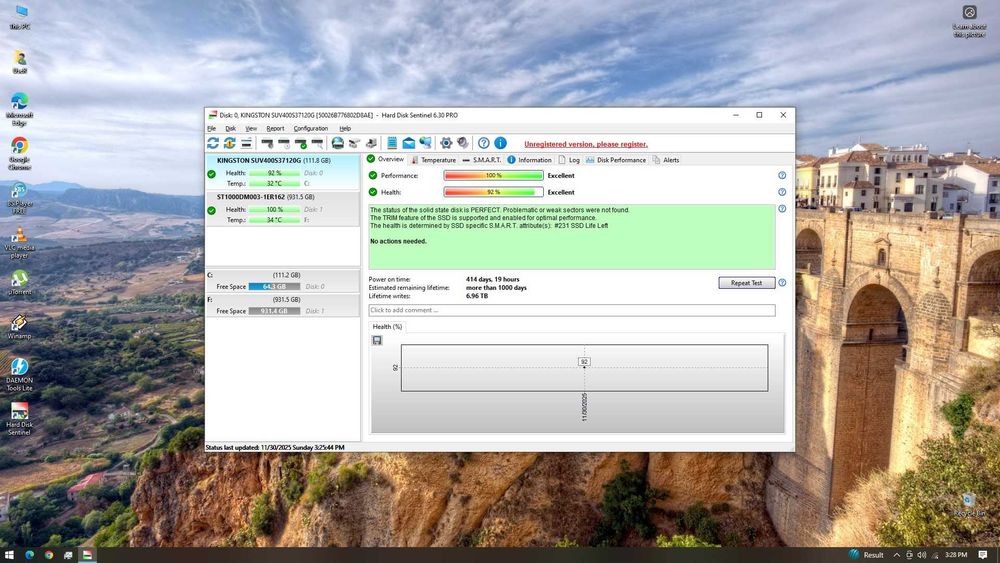Switch to the Log tab
This screenshot has height=563, width=1000.
pos(569,160)
